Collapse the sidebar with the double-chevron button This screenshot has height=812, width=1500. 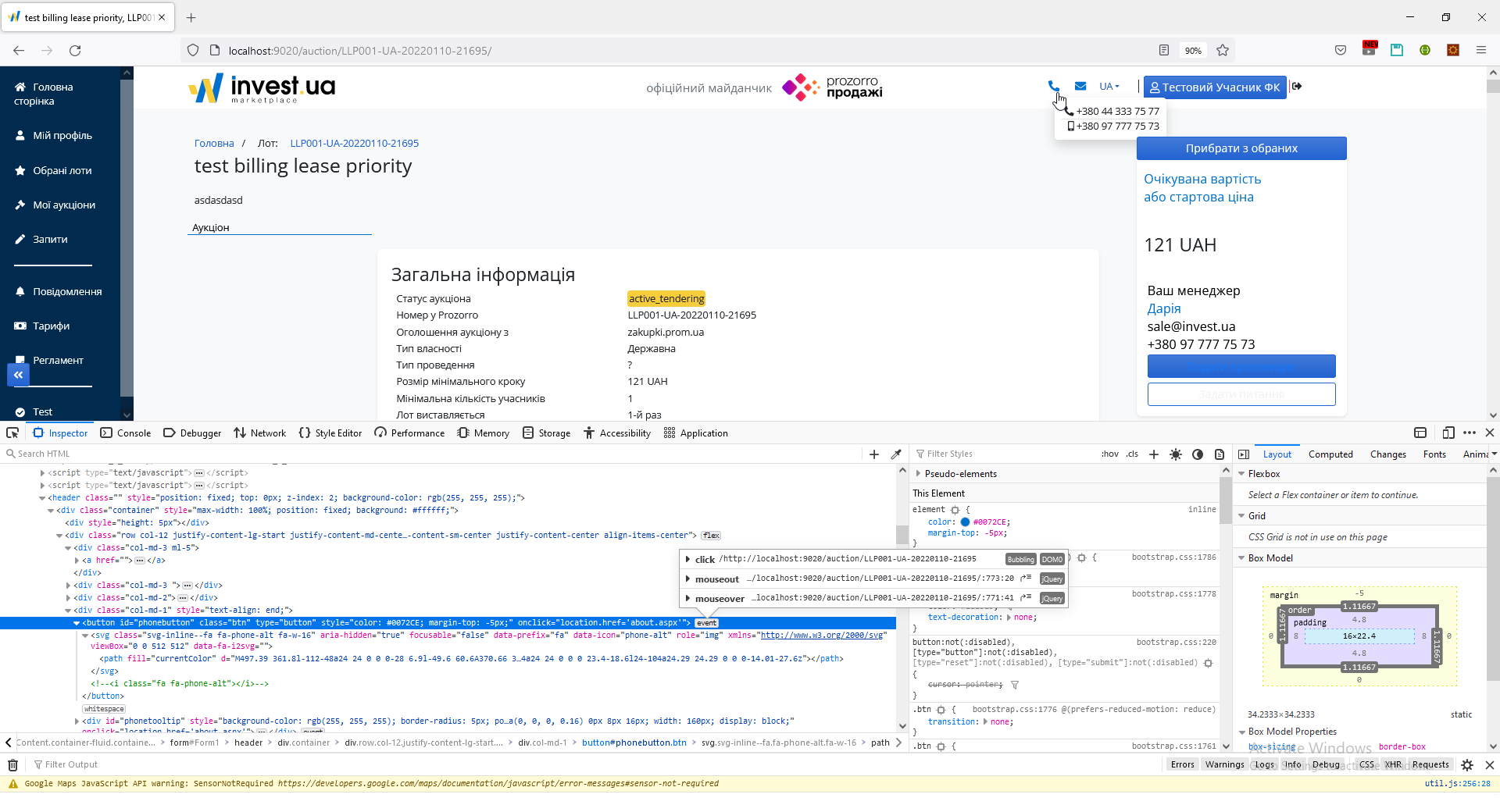pyautogui.click(x=18, y=376)
